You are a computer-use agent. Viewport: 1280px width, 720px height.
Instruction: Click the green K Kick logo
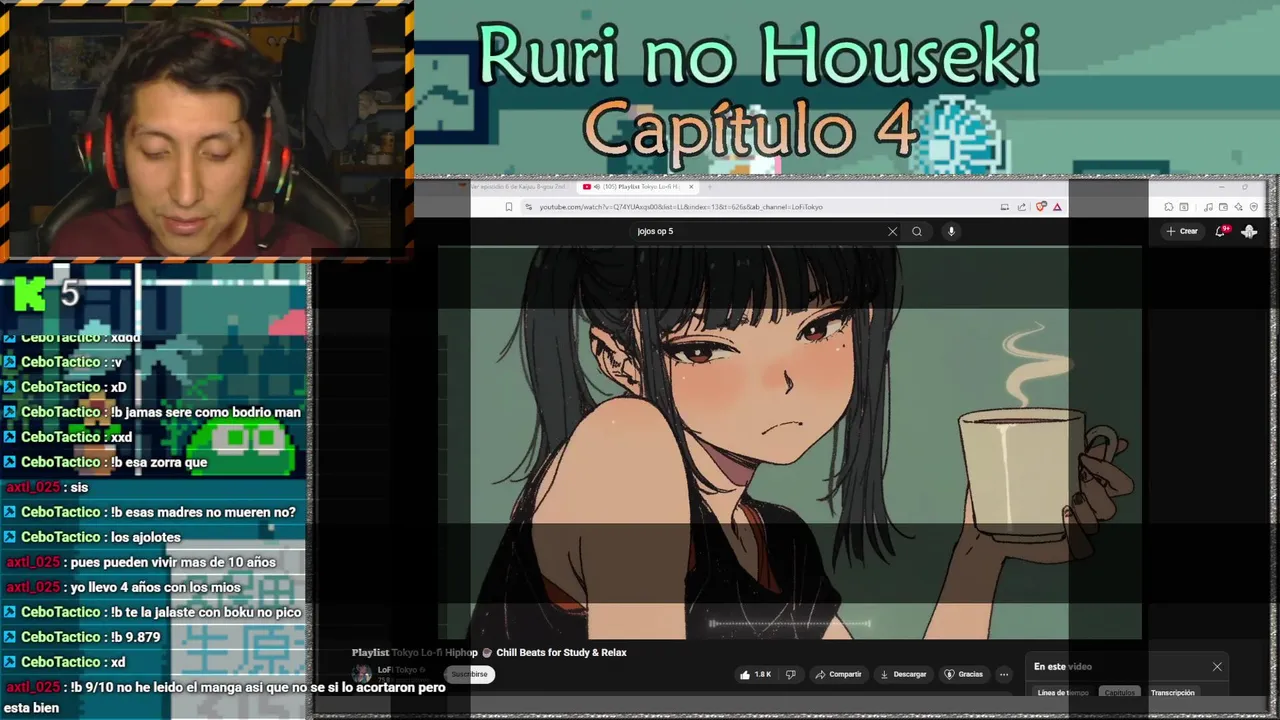tap(29, 293)
